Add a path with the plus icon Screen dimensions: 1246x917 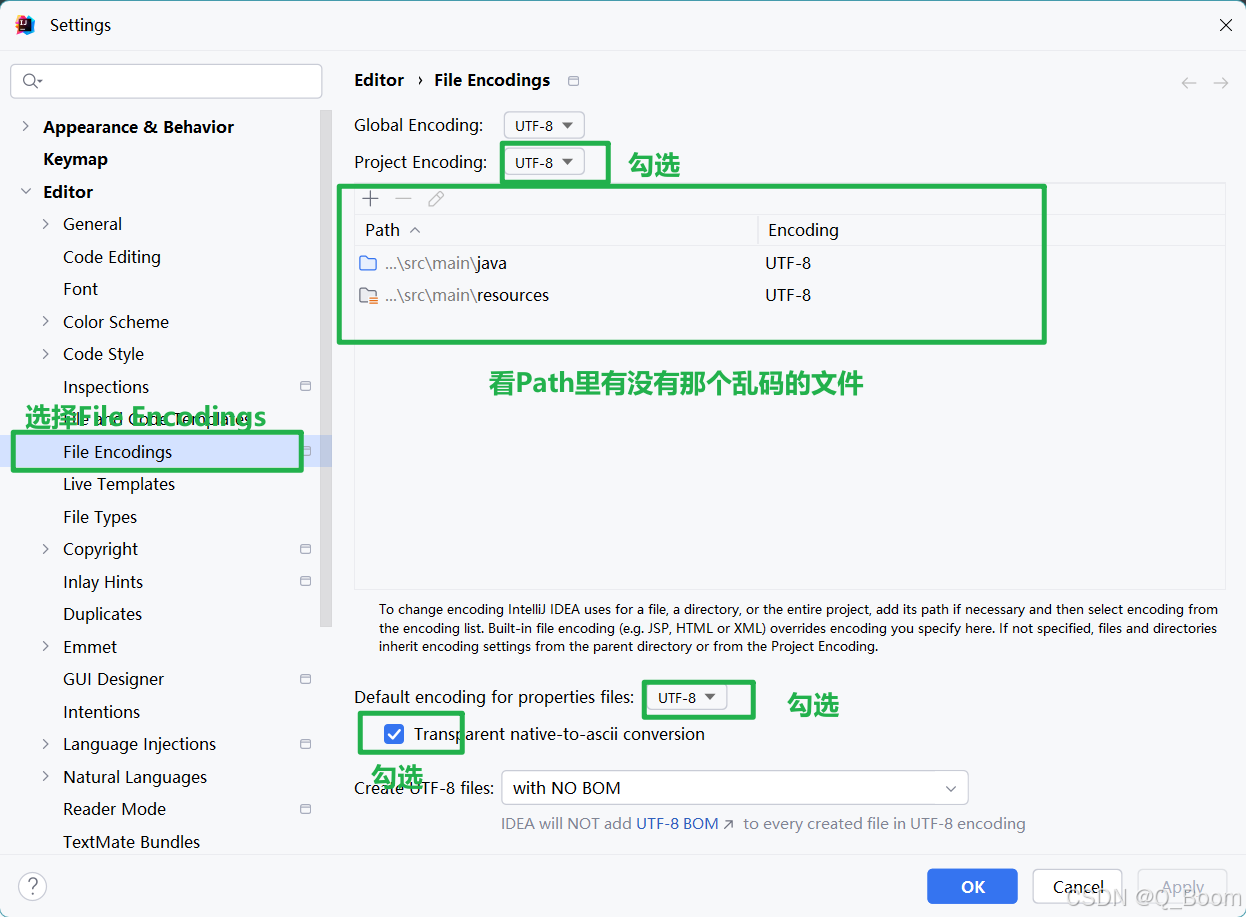(x=370, y=198)
